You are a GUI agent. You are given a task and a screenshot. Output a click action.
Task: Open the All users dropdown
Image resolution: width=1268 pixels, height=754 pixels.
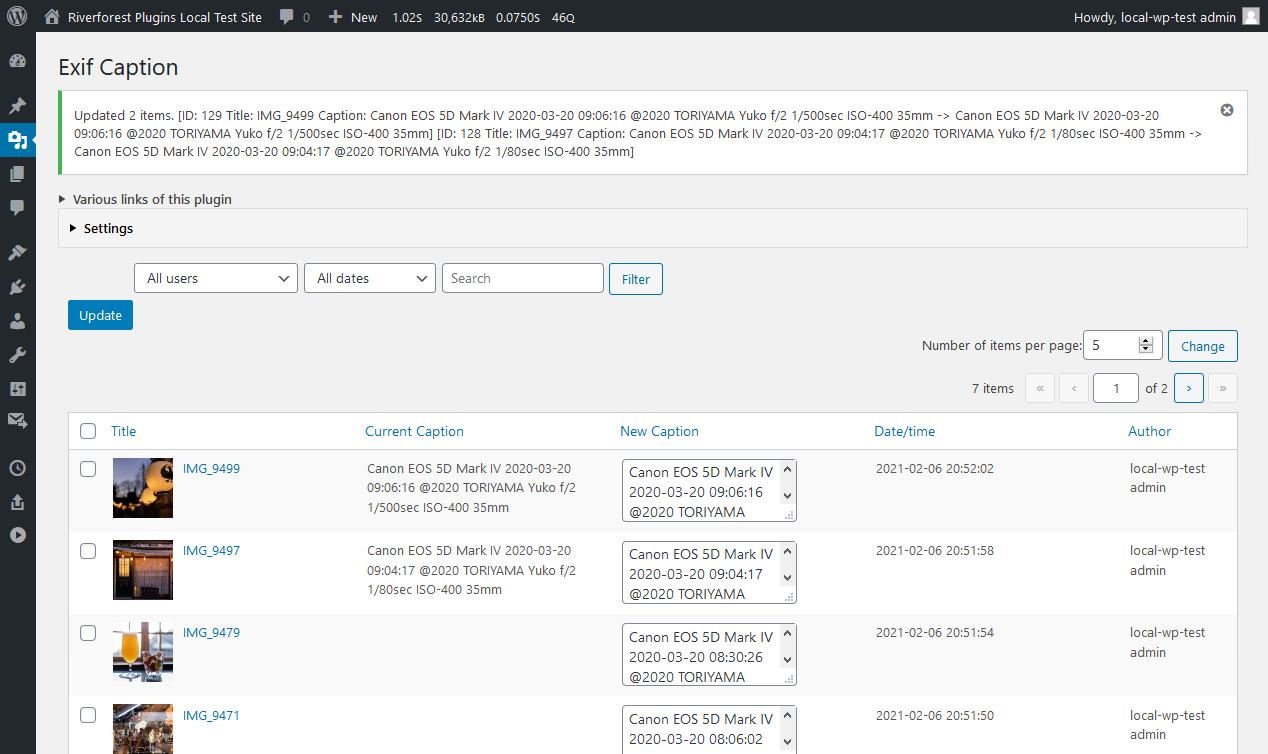pos(216,278)
